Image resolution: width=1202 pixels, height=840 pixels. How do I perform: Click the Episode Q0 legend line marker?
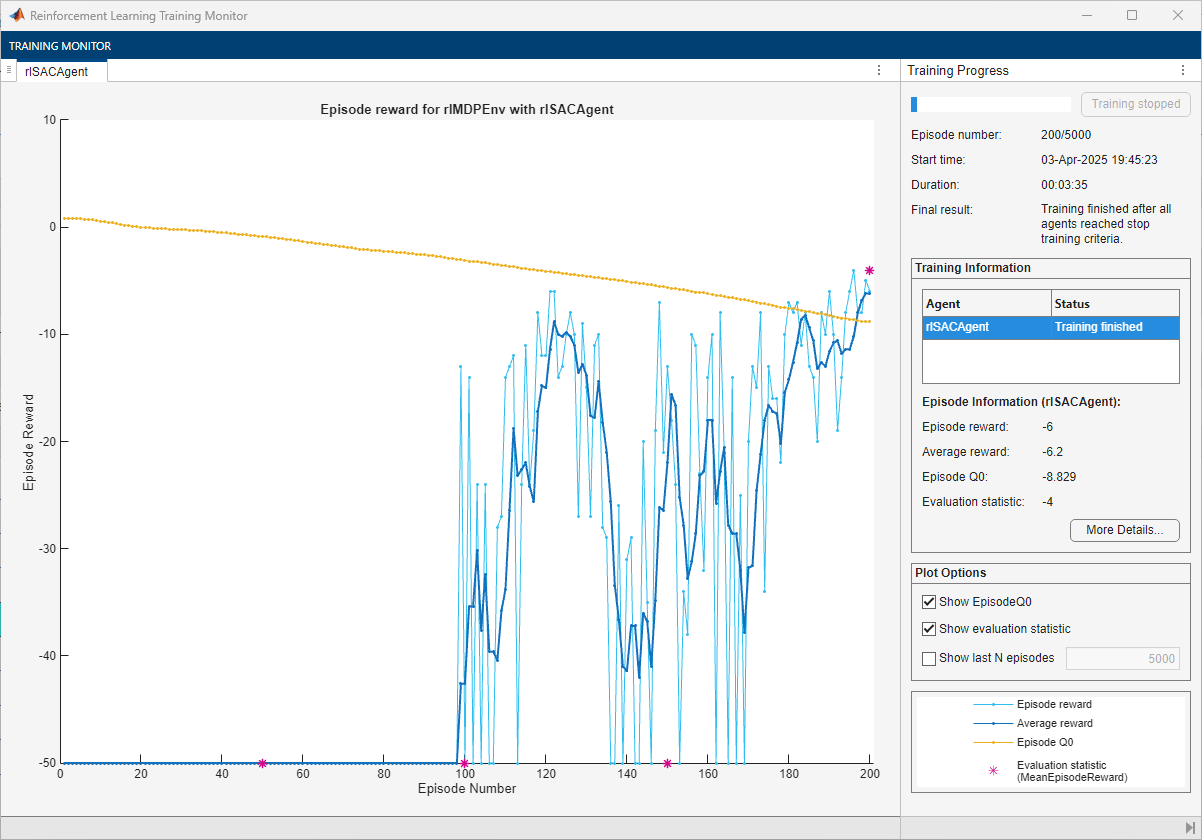pos(992,742)
